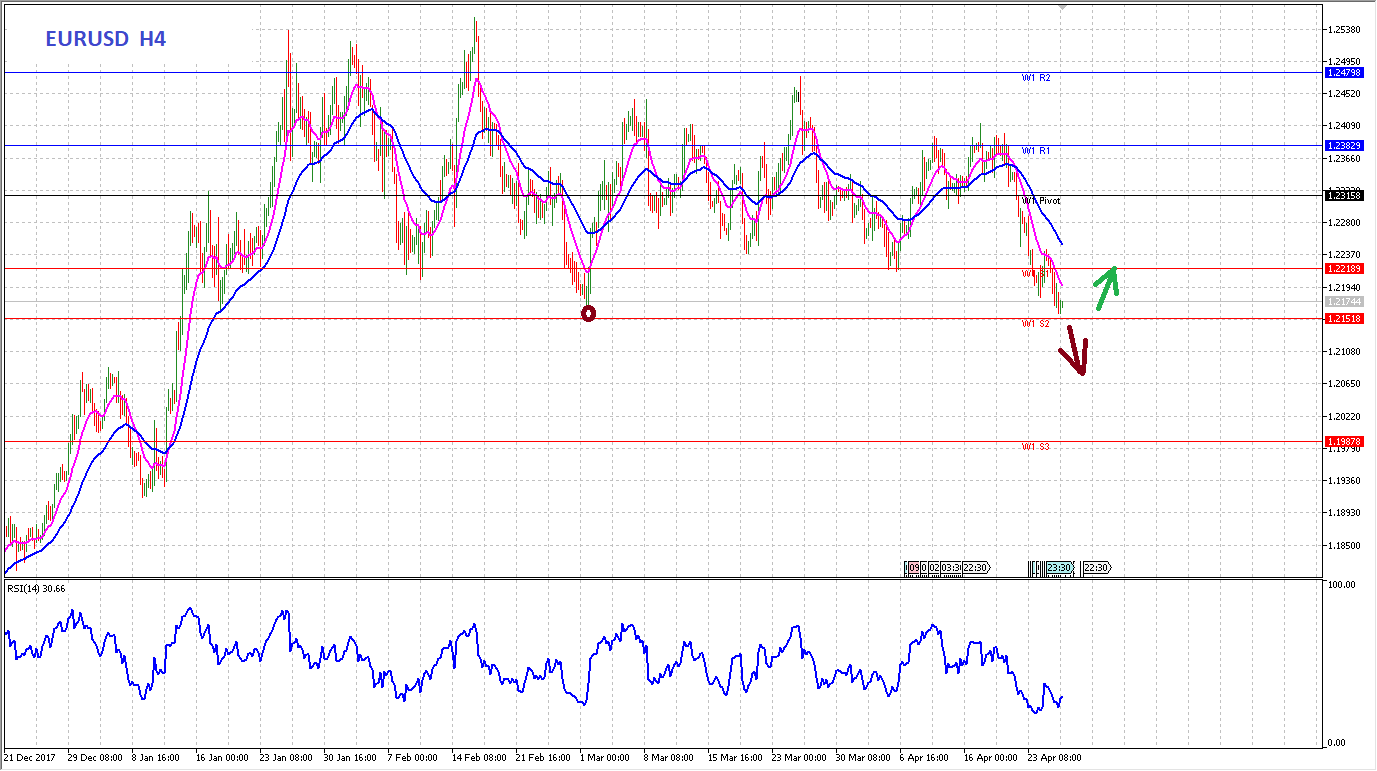
Task: Click the 23 Mar 00:00 date label
Action: click(800, 759)
